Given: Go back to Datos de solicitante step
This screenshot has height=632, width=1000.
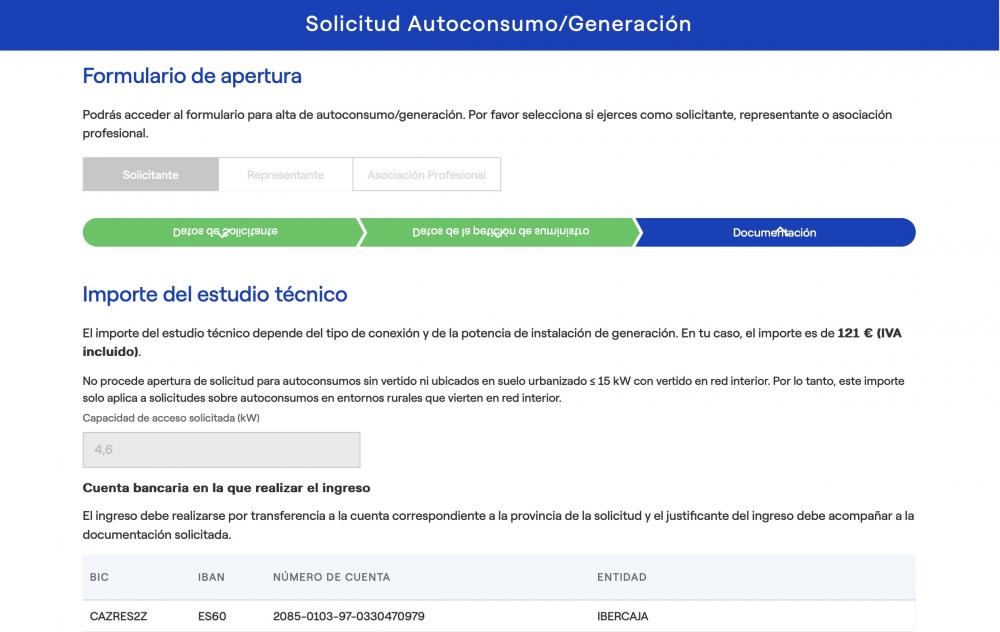Looking at the screenshot, I should click(x=221, y=232).
